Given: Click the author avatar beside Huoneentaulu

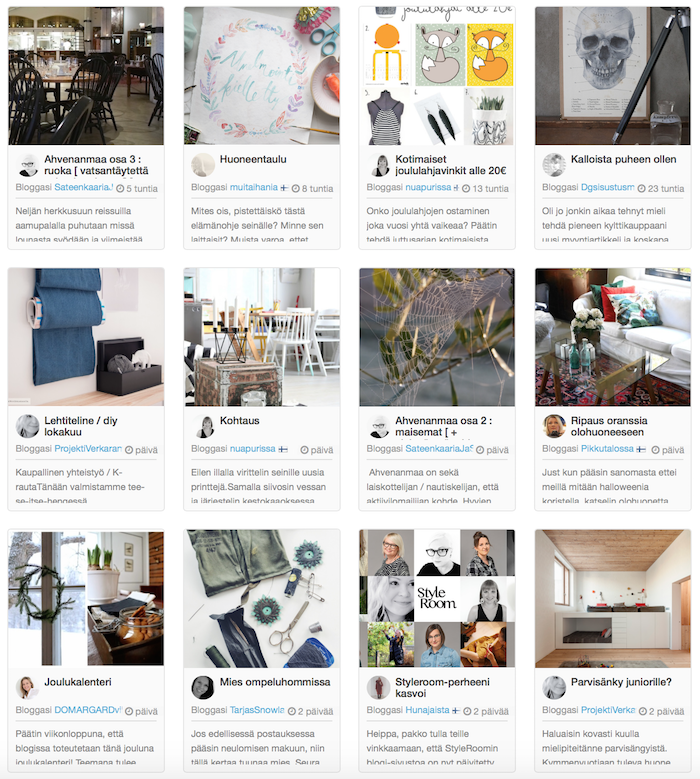Looking at the screenshot, I should 203,165.
